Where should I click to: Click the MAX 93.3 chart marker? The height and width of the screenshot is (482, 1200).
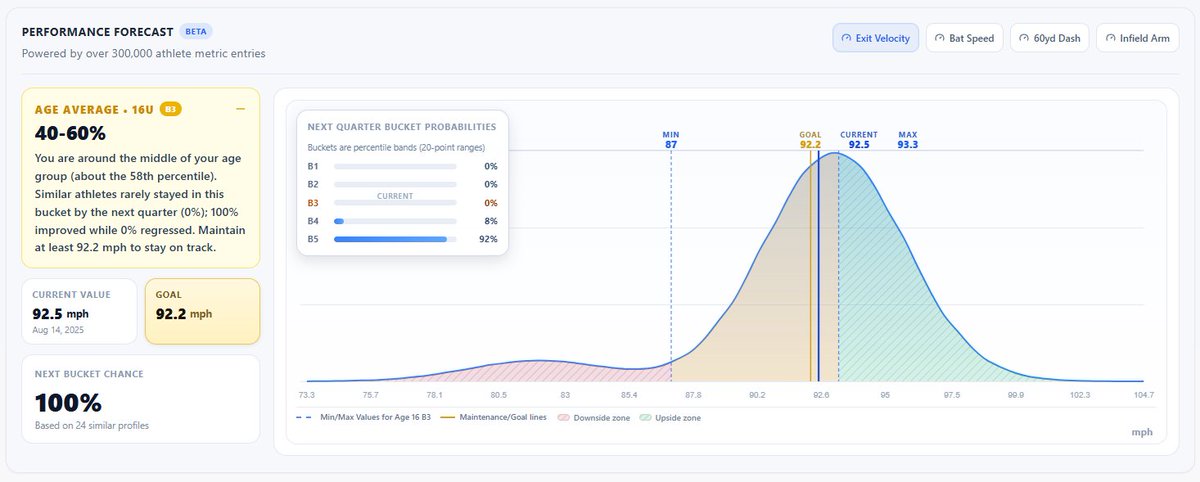908,139
